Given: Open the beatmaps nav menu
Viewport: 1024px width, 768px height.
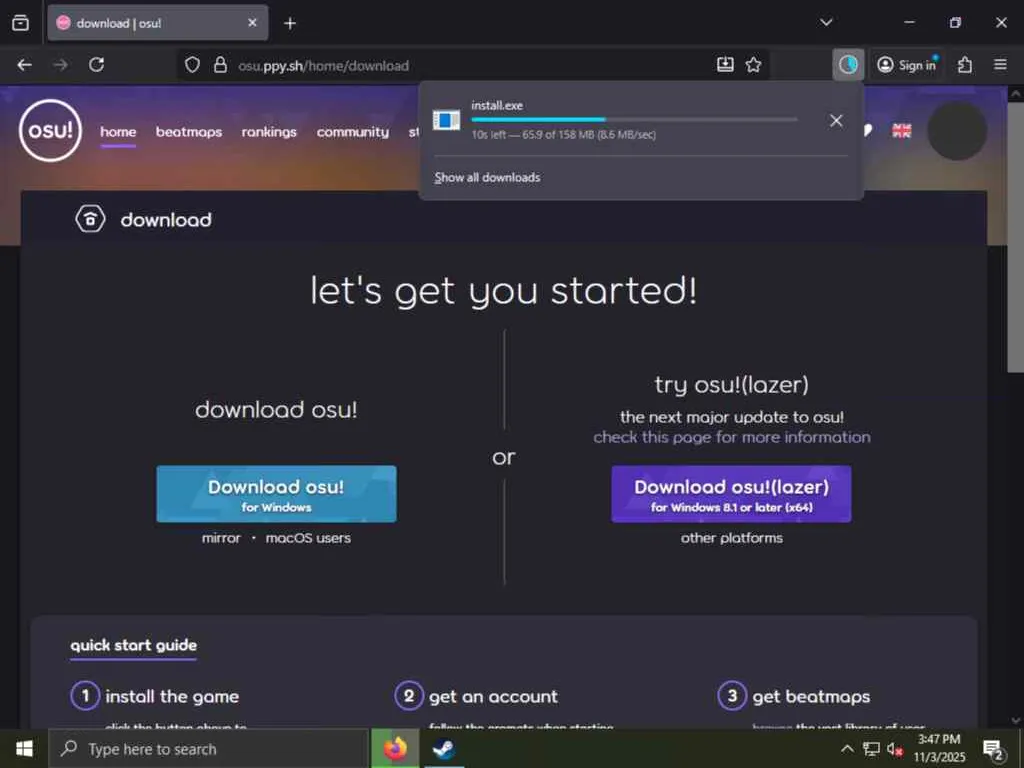Looking at the screenshot, I should (189, 132).
